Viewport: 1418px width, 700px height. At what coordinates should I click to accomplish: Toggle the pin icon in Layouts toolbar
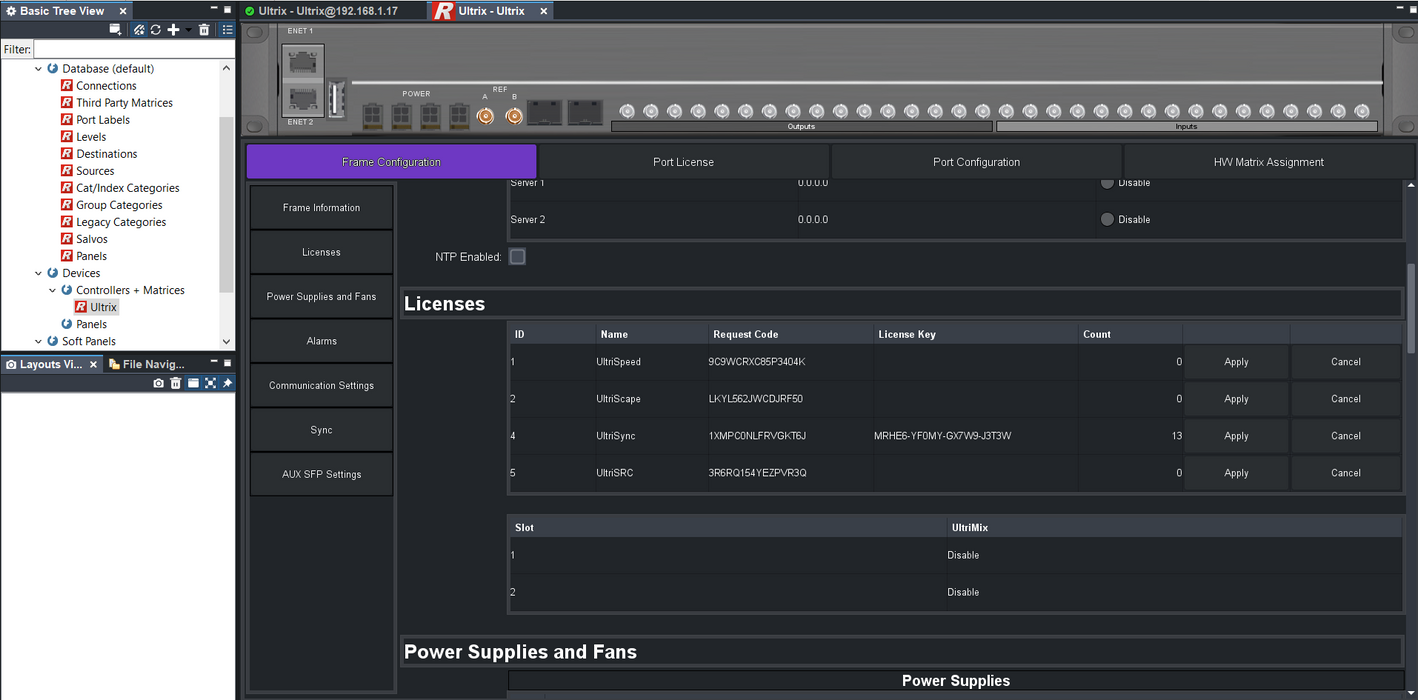tap(227, 383)
